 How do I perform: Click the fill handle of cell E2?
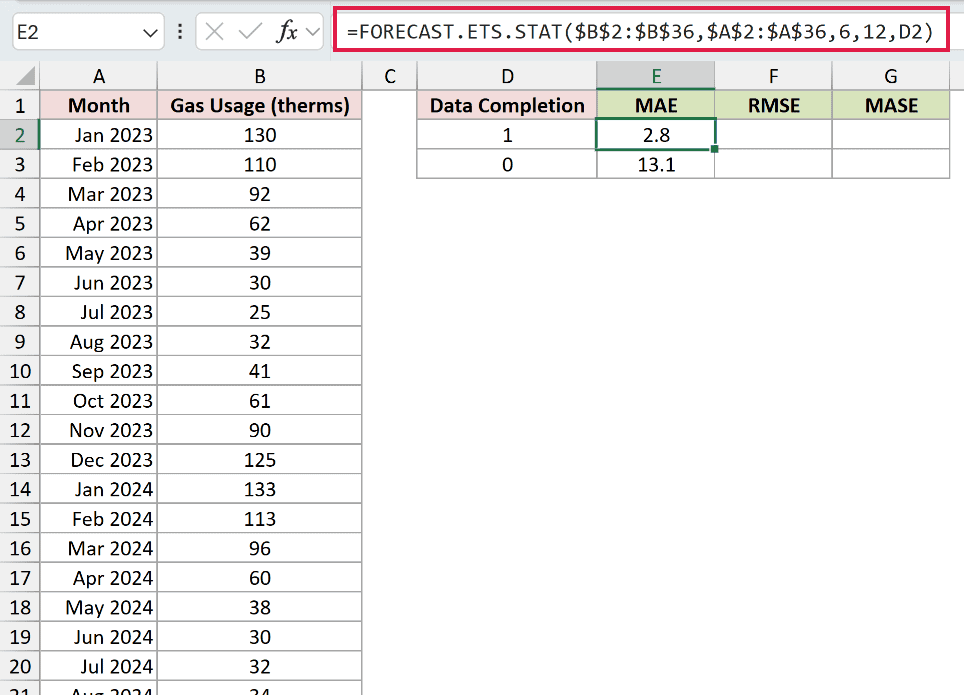pos(714,149)
